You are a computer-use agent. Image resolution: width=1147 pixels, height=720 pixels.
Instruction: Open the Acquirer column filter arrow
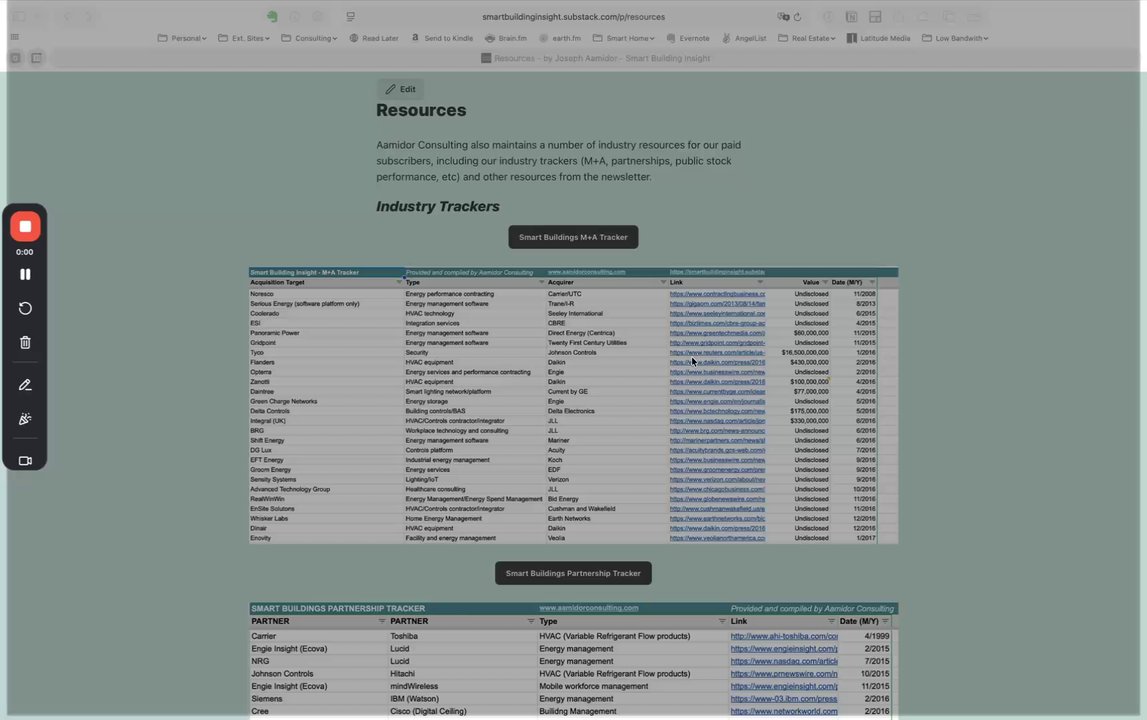click(663, 282)
